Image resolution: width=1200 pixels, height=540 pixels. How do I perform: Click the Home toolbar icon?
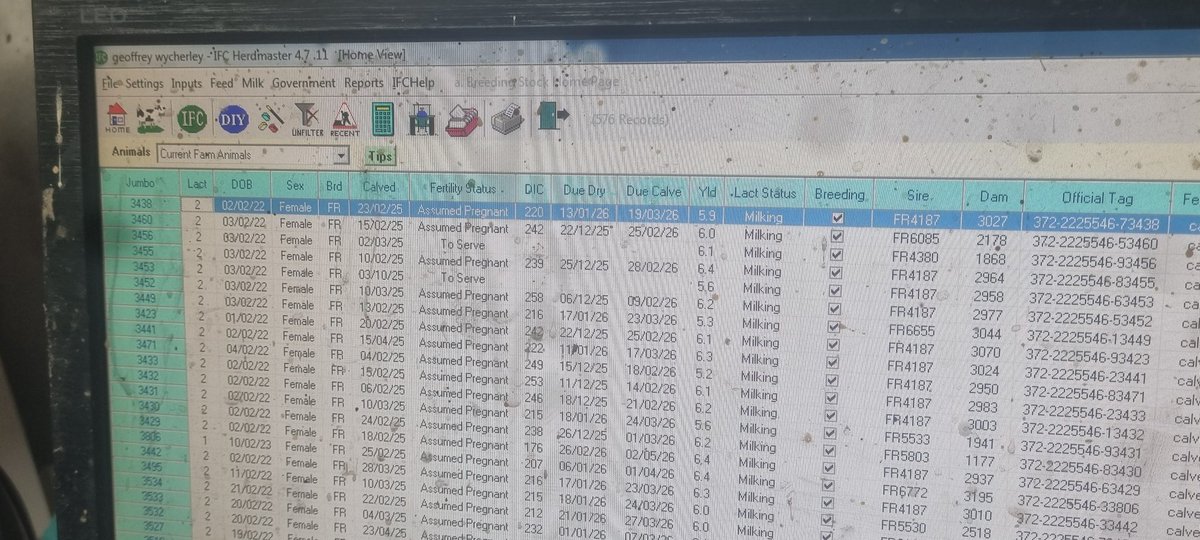117,118
